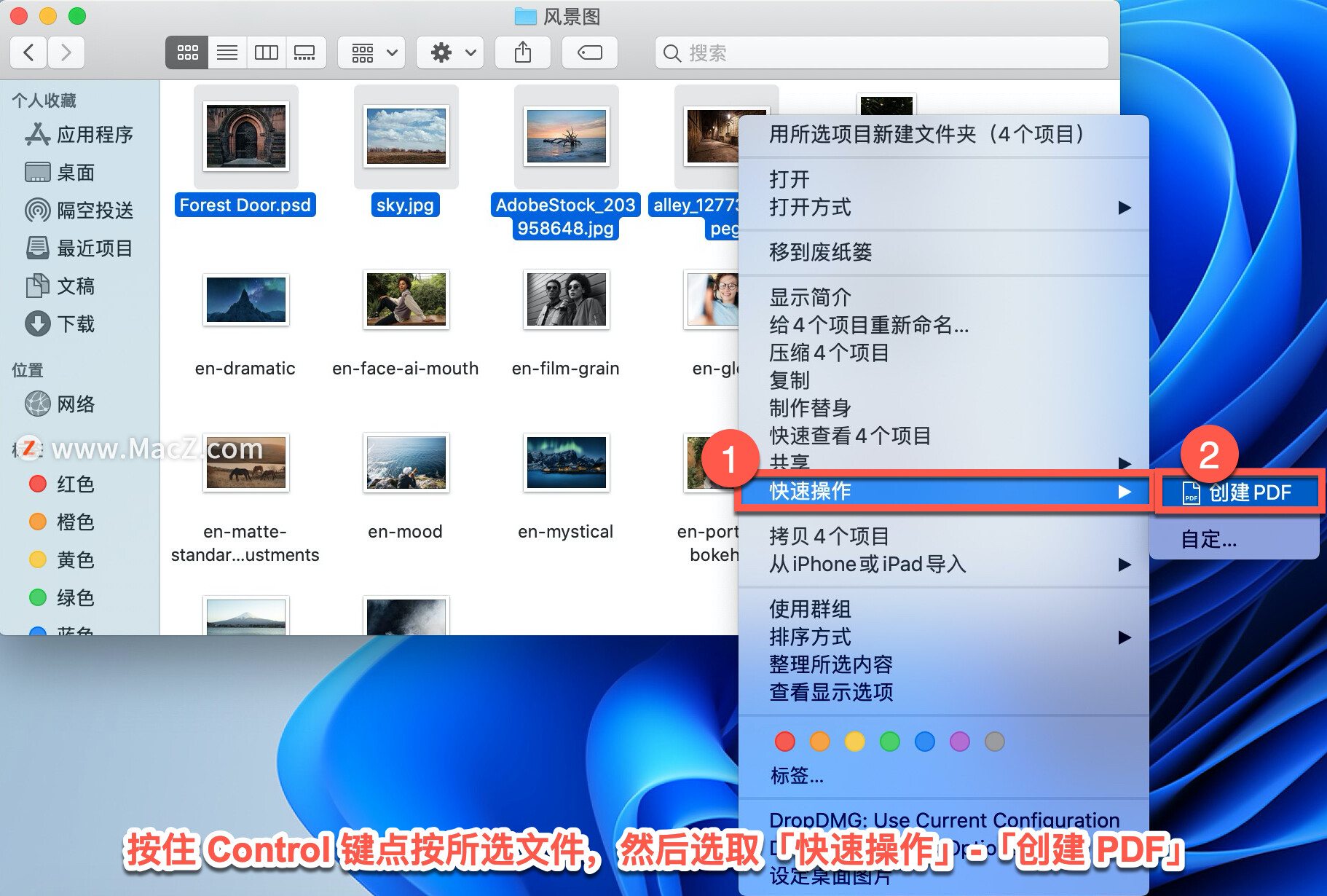The width and height of the screenshot is (1327, 896).
Task: Apply the red tag dot in the context menu
Action: pyautogui.click(x=785, y=742)
